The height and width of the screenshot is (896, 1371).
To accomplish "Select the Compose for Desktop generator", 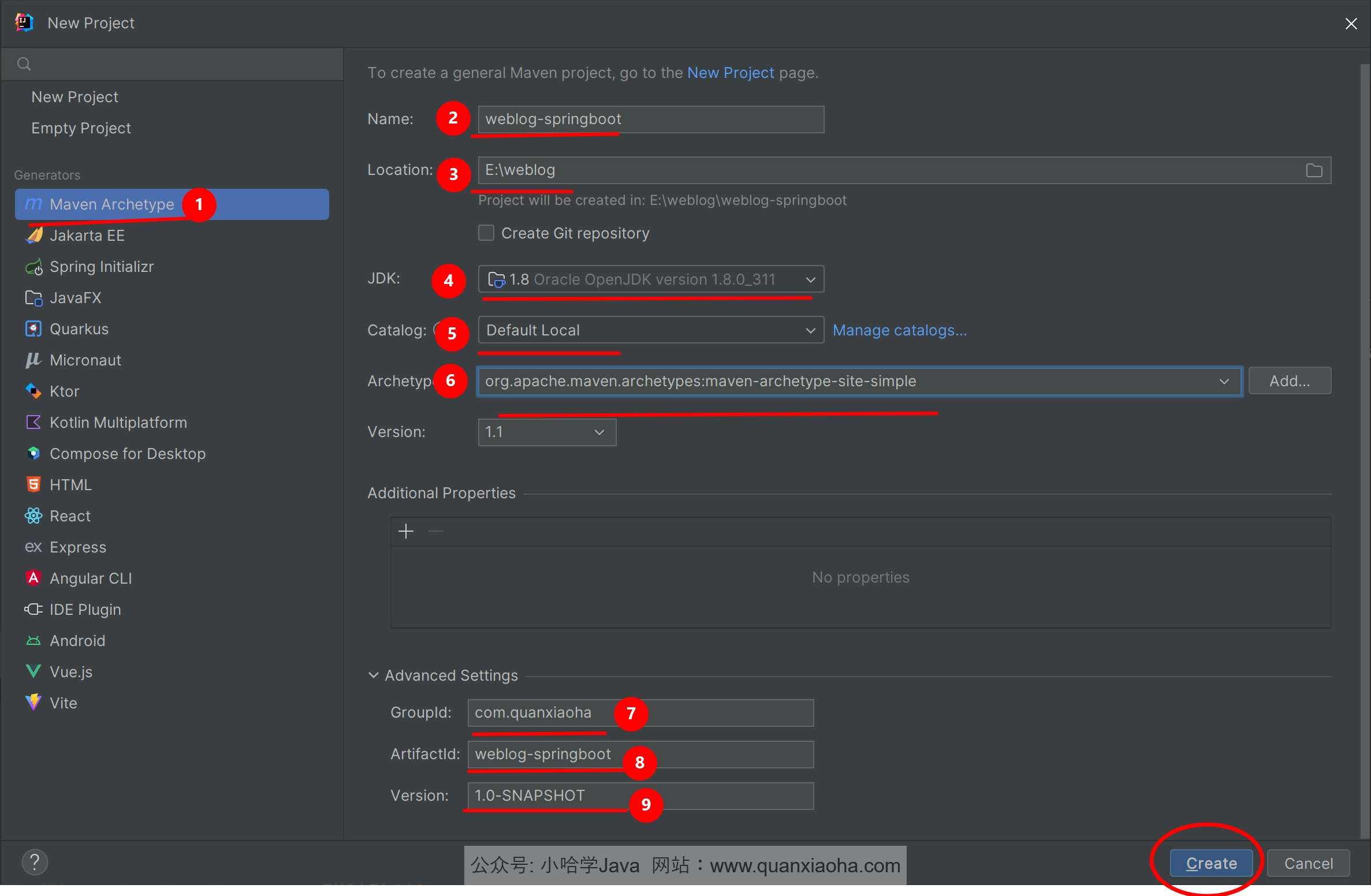I will pos(172,454).
